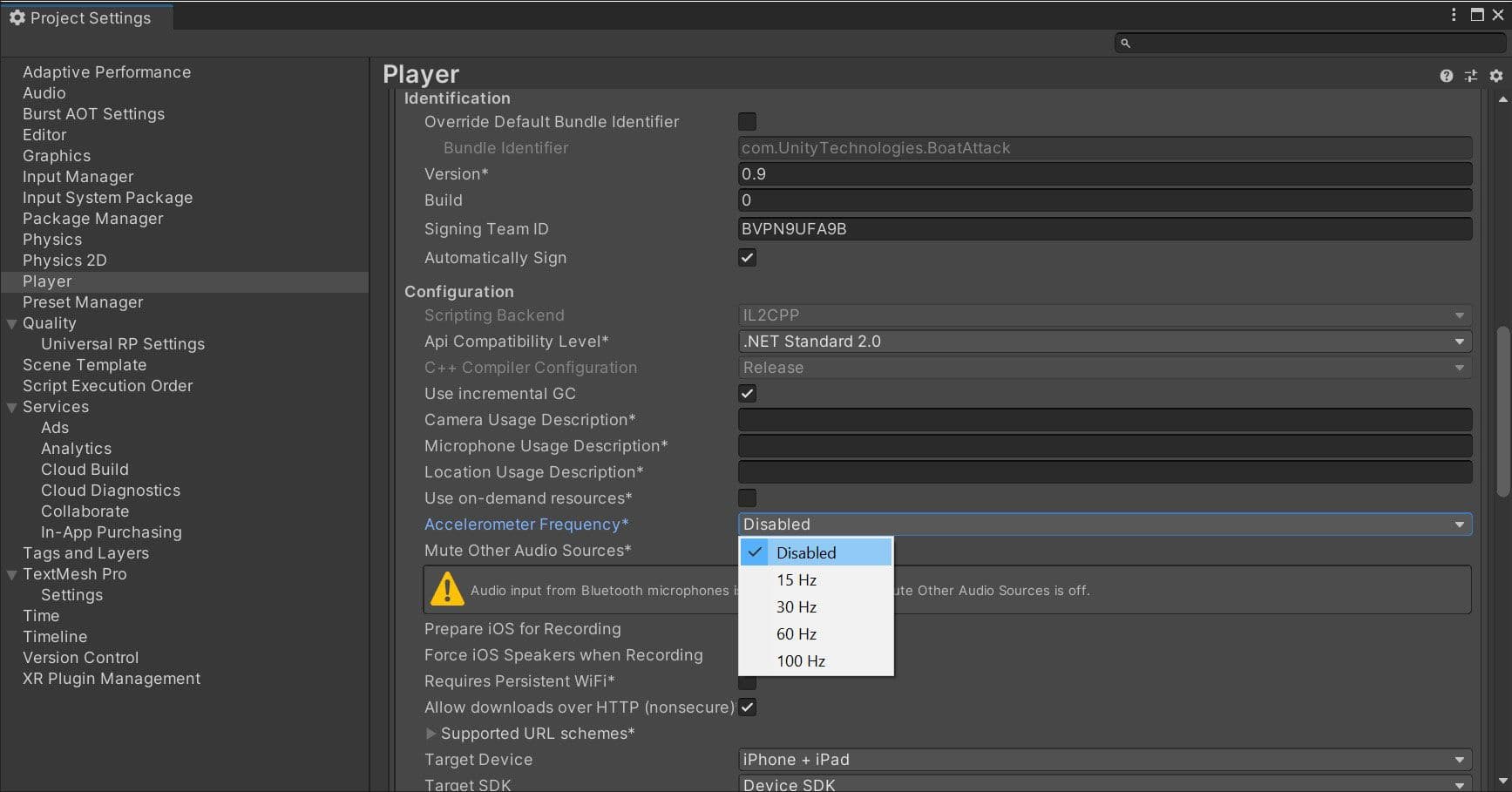1512x792 pixels.
Task: Check Override Default Bundle Identifier
Action: (x=747, y=122)
